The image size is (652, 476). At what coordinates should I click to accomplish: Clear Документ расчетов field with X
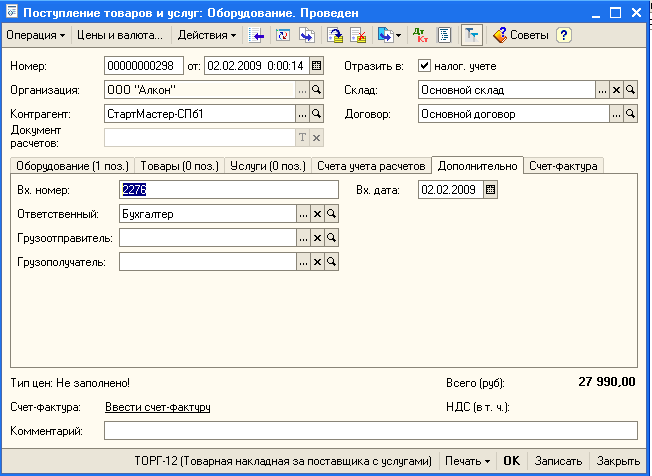[x=316, y=138]
